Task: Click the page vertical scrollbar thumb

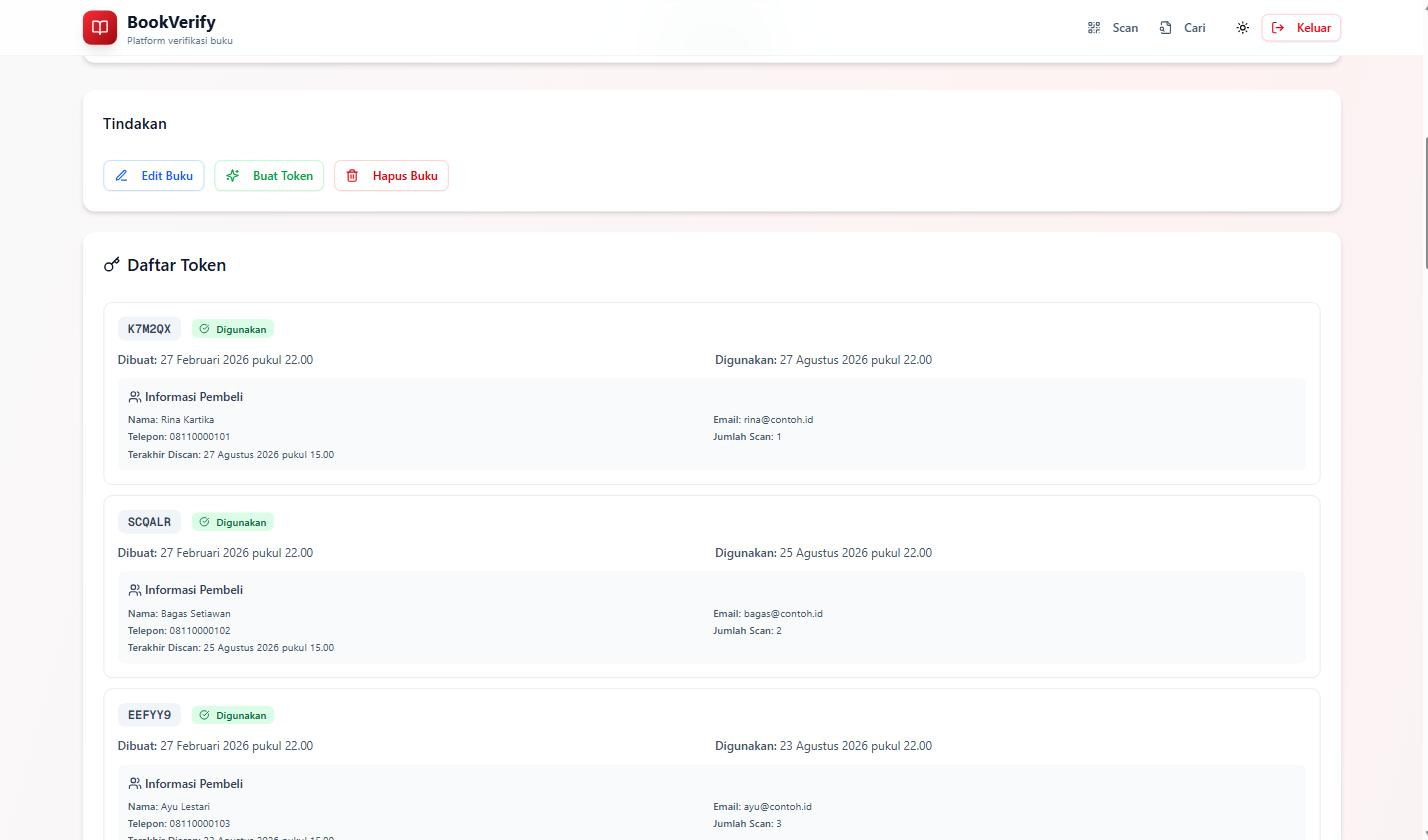Action: pos(1425,201)
